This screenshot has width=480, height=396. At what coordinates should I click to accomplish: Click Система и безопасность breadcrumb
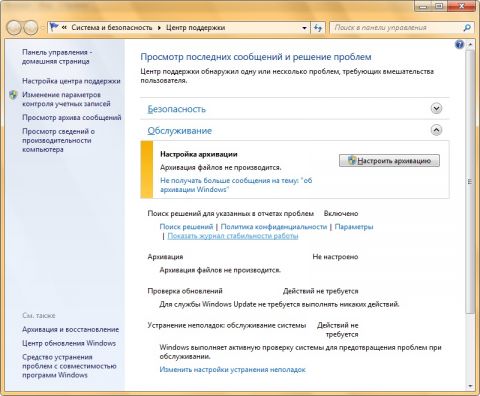click(x=112, y=28)
